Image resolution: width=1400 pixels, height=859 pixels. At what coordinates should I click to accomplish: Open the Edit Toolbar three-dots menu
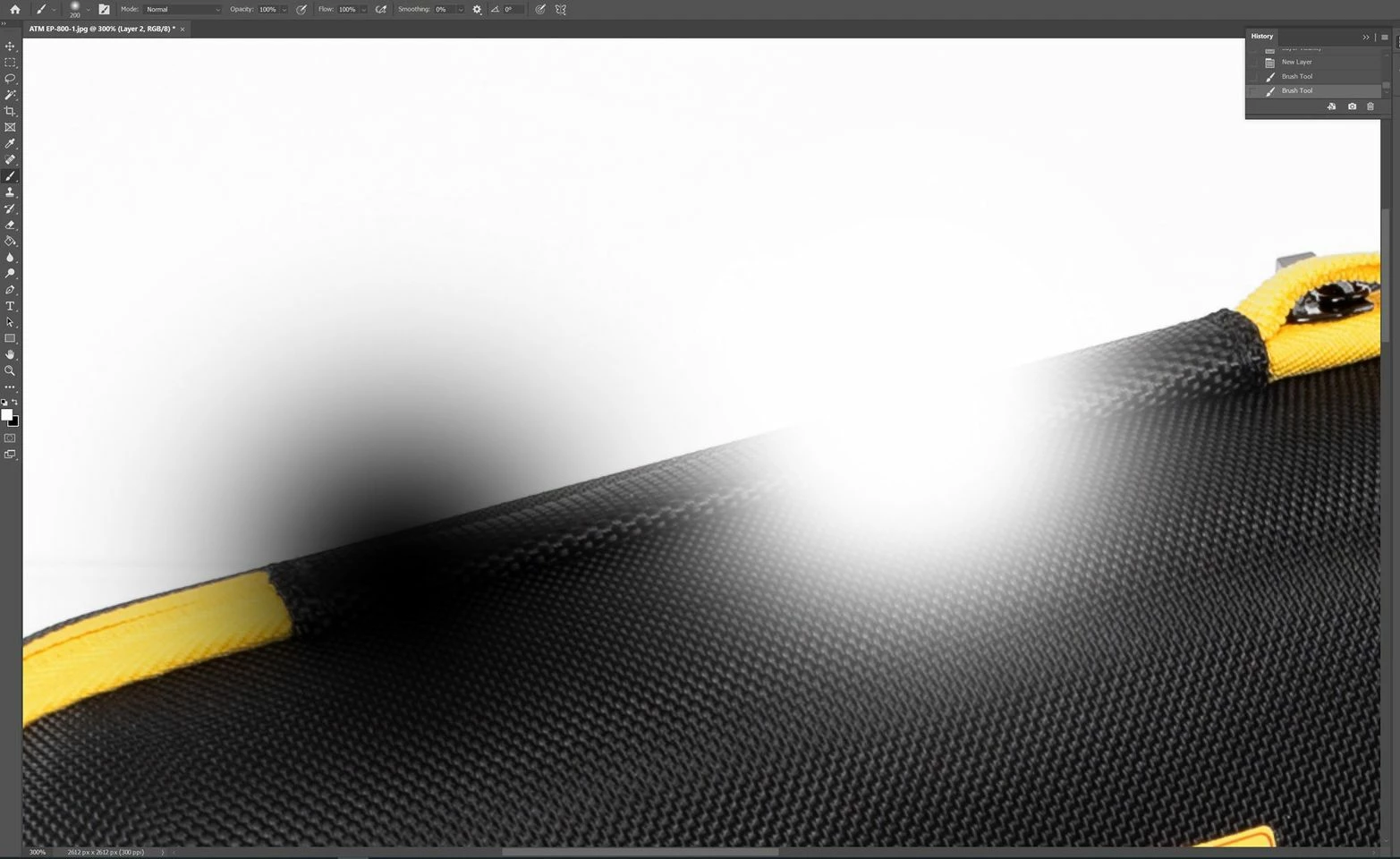pos(10,387)
